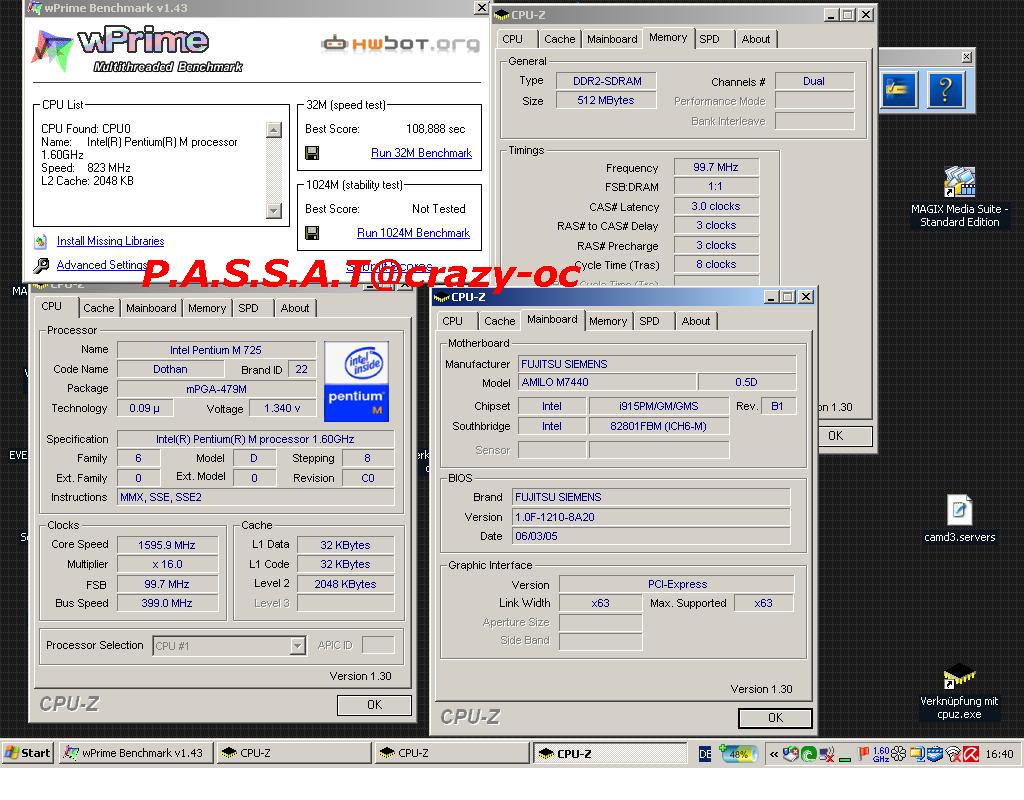Image resolution: width=1024 pixels, height=800 pixels.
Task: Expand hidden tray icons with the double-chevron
Action: [774, 754]
